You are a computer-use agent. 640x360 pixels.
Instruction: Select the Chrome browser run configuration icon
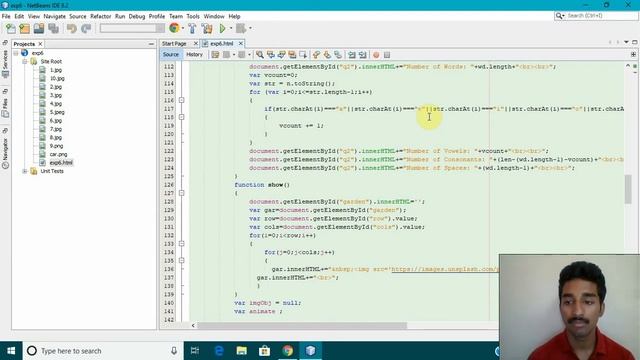(x=174, y=28)
